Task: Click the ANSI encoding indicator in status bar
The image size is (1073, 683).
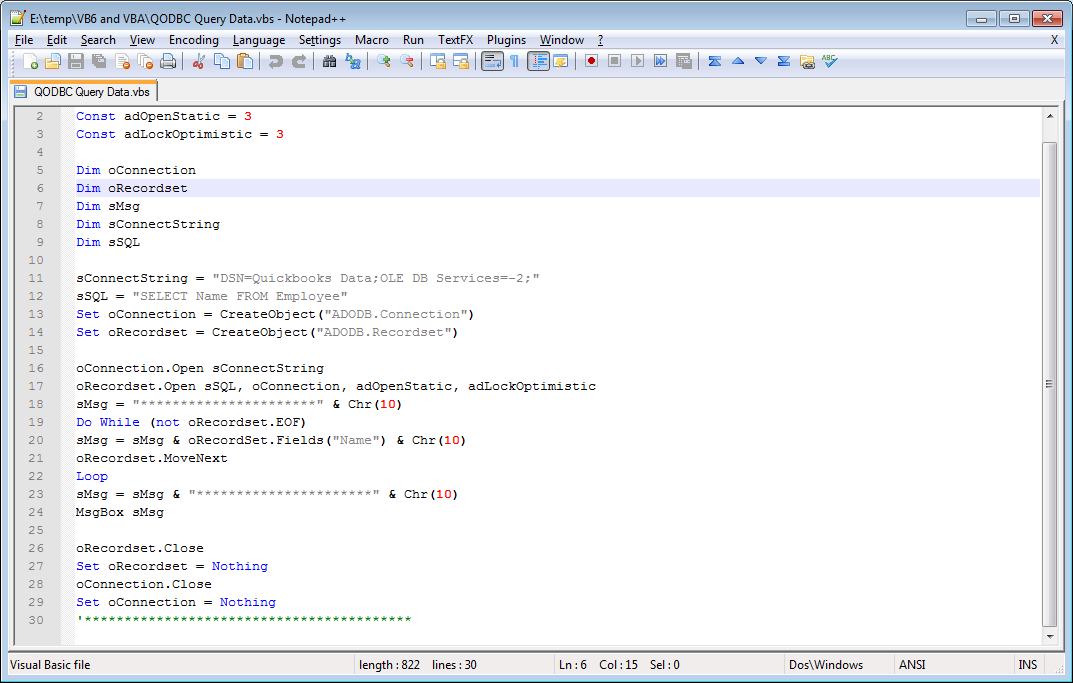Action: point(911,664)
